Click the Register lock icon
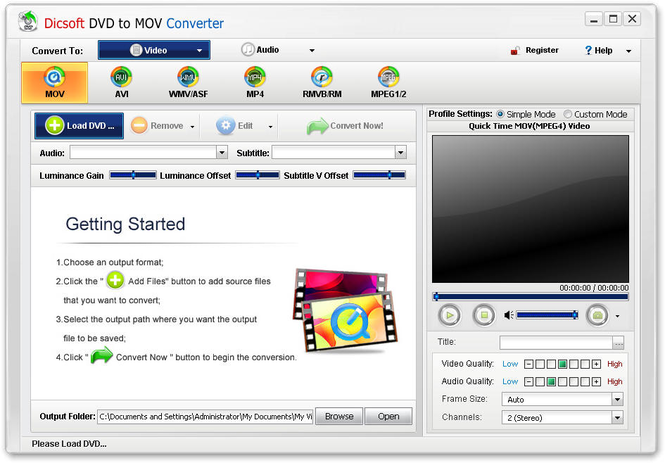 point(515,50)
